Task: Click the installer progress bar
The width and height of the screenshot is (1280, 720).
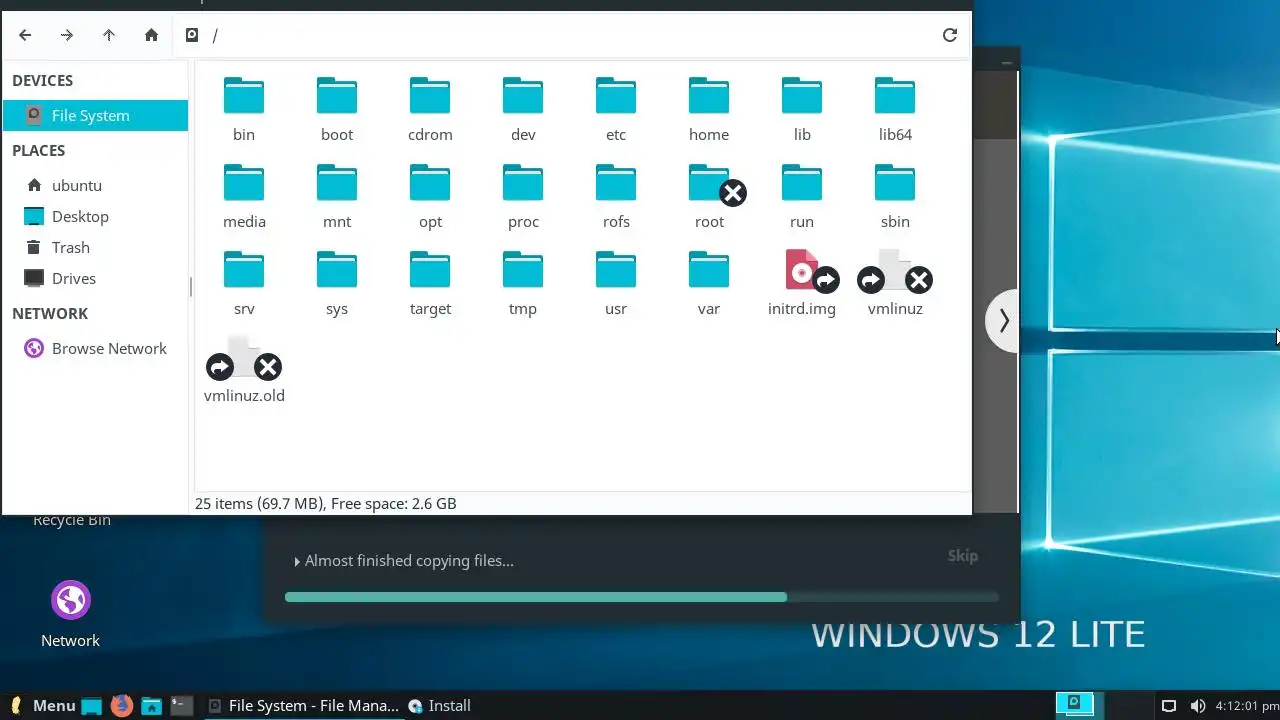Action: click(641, 597)
